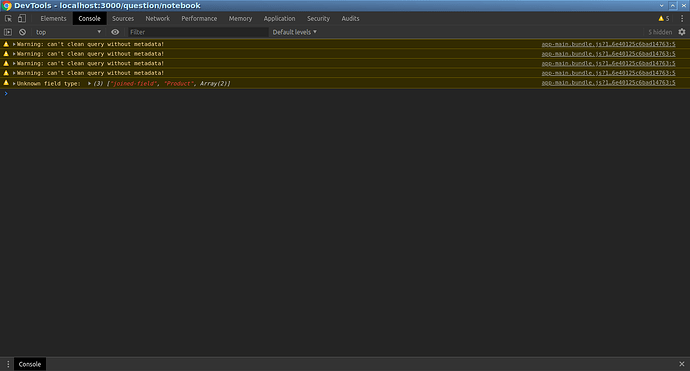This screenshot has height=371, width=690.
Task: Expand the third 'can't clean query' warning
Action: click(14, 63)
